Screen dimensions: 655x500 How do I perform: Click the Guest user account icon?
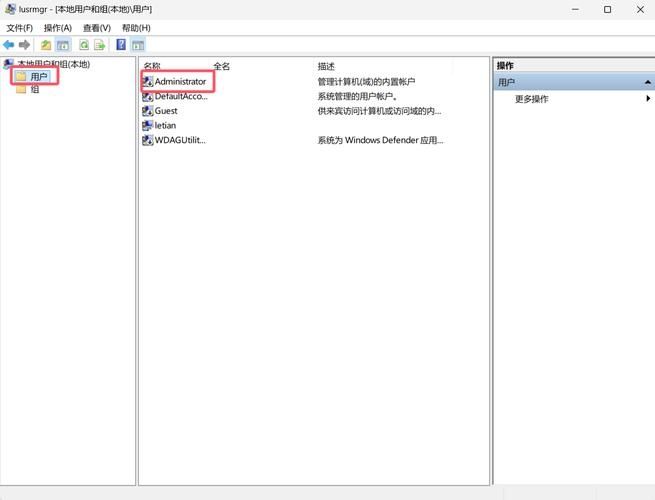[147, 111]
